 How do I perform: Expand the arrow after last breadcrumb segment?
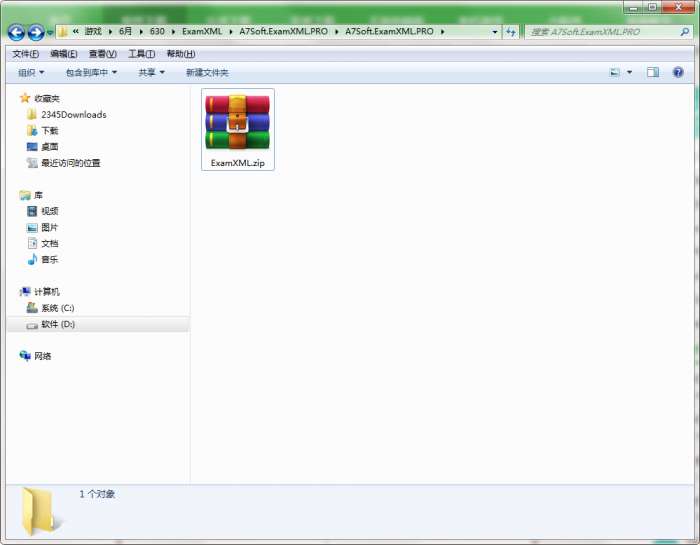[x=442, y=32]
